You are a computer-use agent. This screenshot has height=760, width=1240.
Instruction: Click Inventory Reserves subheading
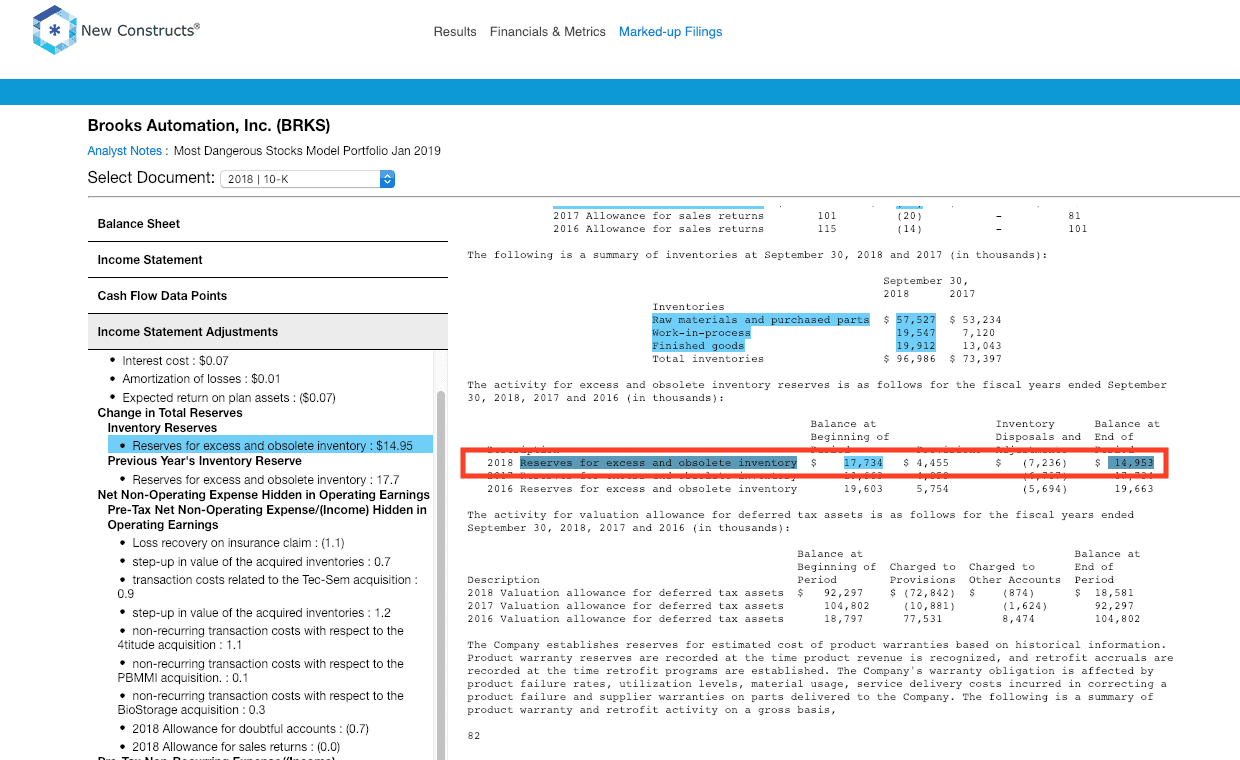coord(162,428)
